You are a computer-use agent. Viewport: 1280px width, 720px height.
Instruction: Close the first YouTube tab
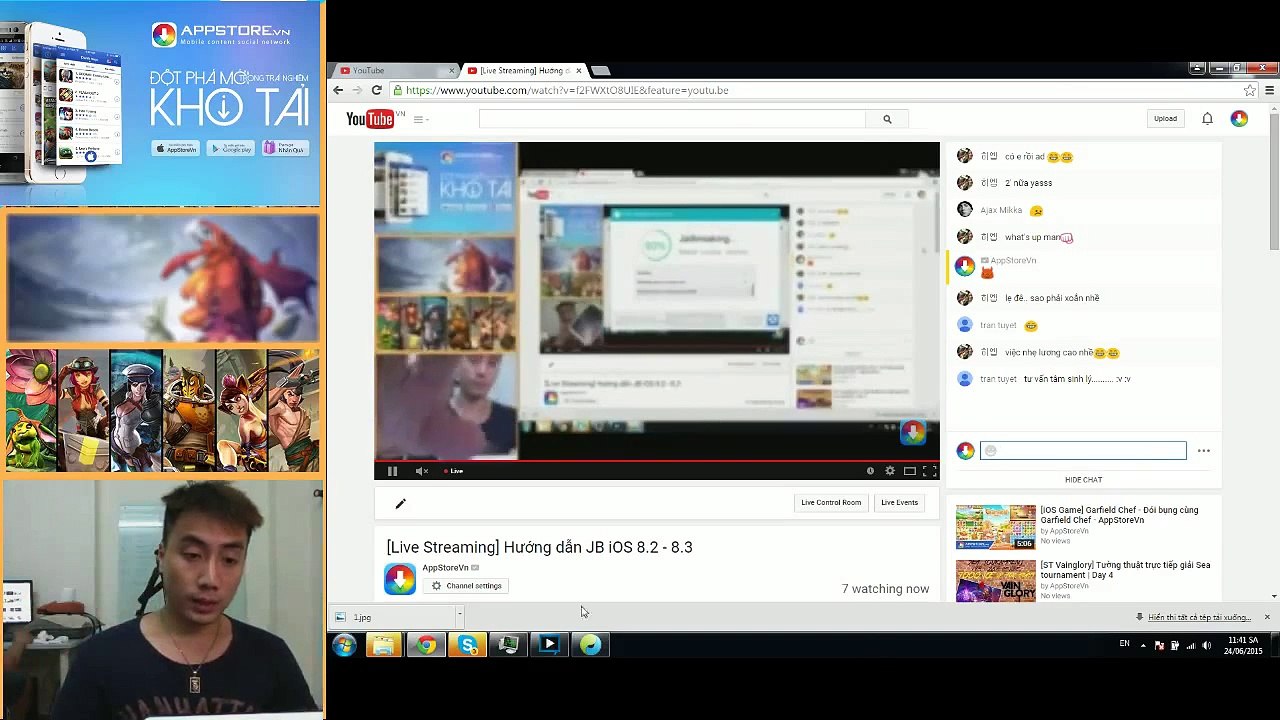[x=451, y=70]
